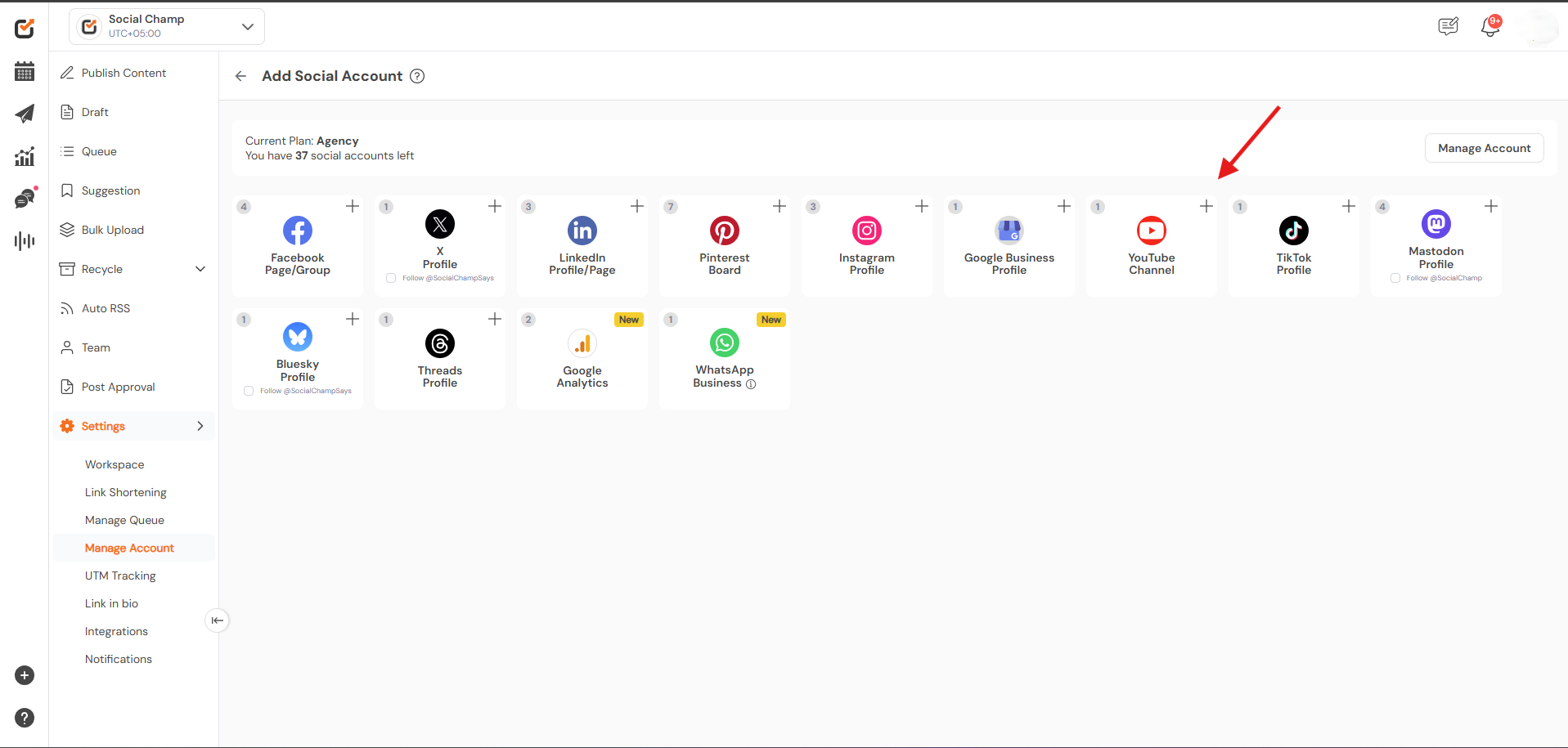The width and height of the screenshot is (1568, 748).
Task: Check Follow @SocialChamp under Mastodon Profile
Action: point(1395,278)
